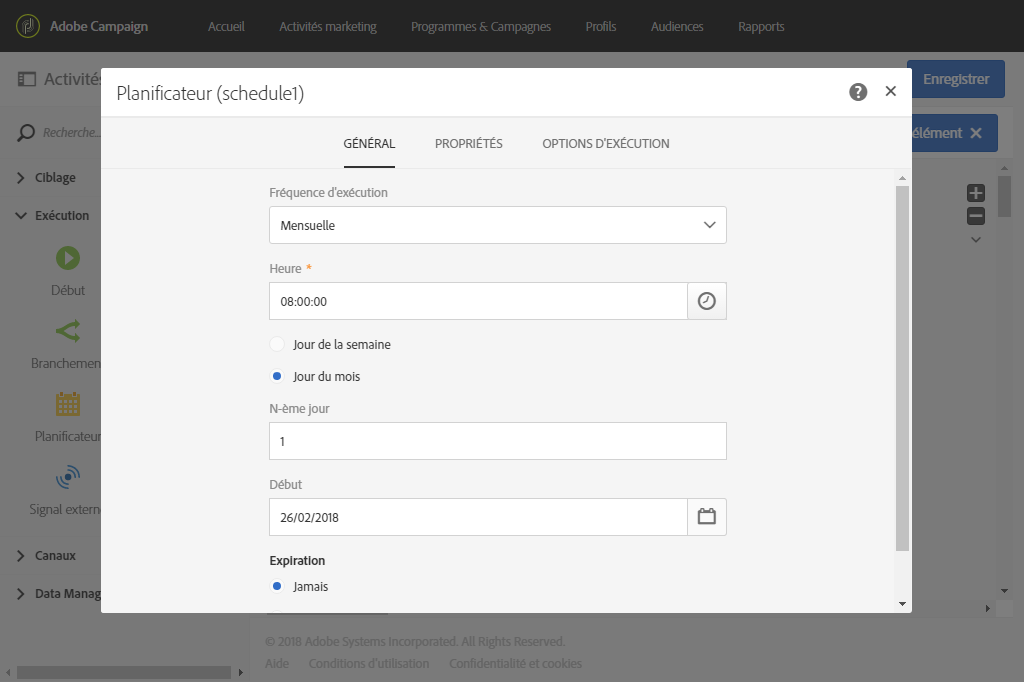Open the Fréquence d'exécution dropdown
This screenshot has width=1024, height=682.
pos(498,225)
